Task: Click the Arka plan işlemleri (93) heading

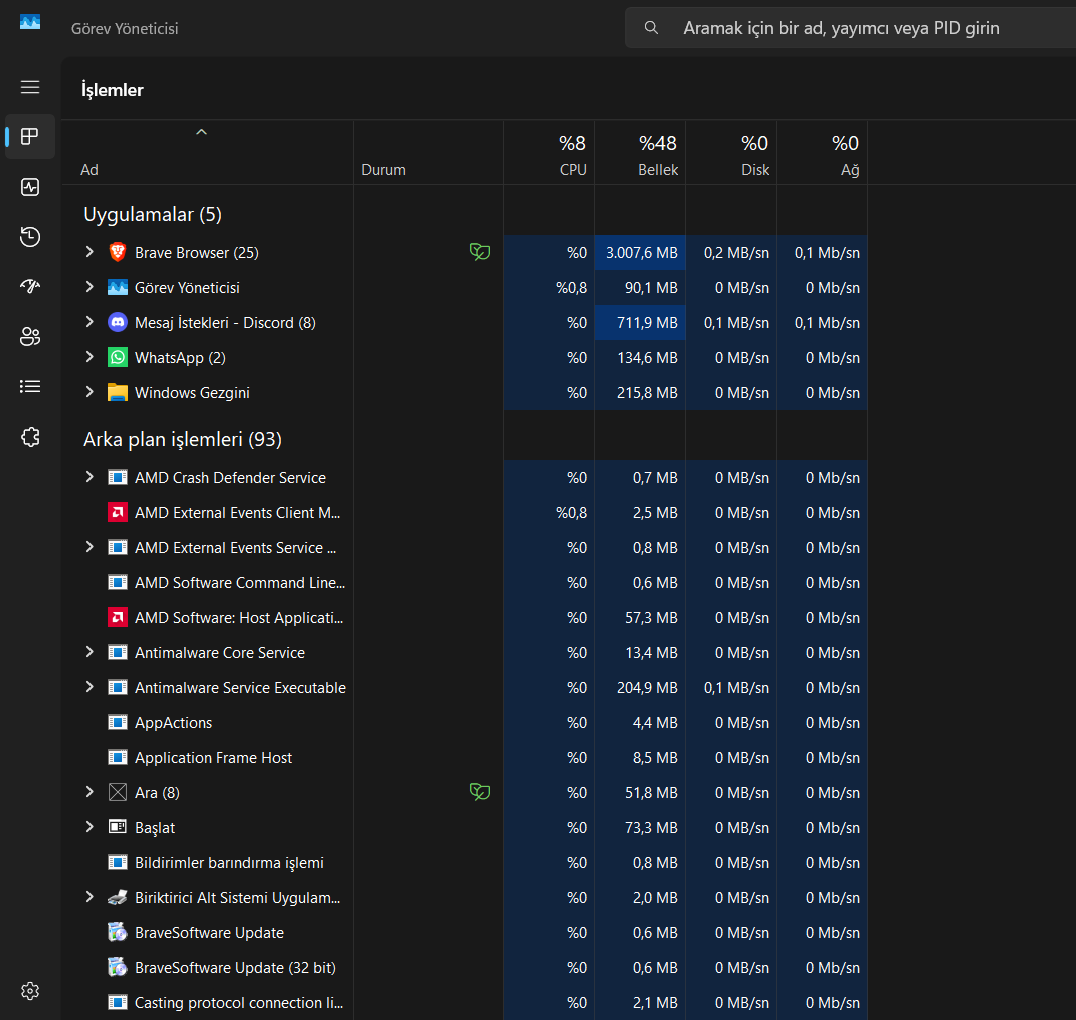Action: point(183,439)
